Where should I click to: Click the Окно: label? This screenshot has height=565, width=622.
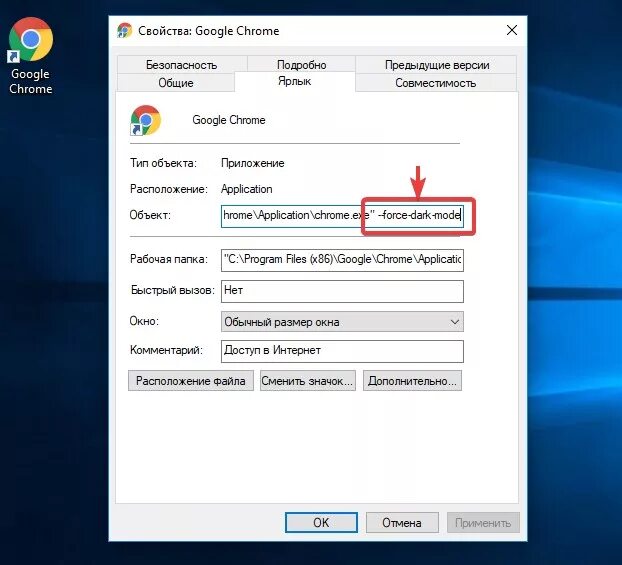[x=144, y=321]
